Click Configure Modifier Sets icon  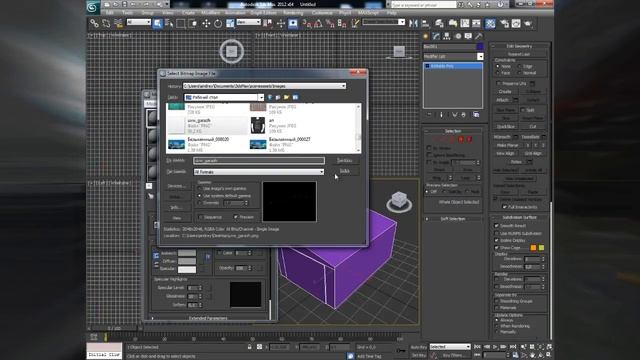click(476, 115)
